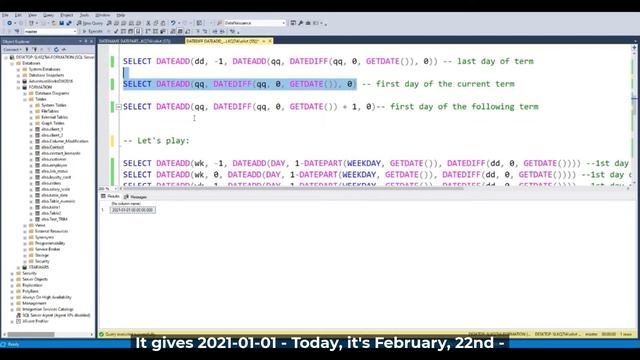This screenshot has height=360, width=640.
Task: Select the server node in Object Explorer
Action: pyautogui.click(x=55, y=58)
